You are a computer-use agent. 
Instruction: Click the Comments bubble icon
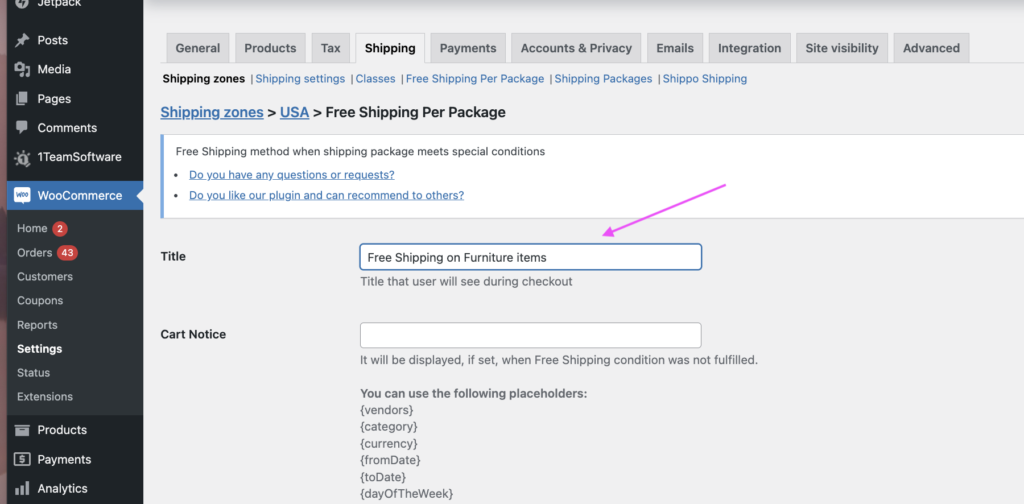(x=22, y=128)
